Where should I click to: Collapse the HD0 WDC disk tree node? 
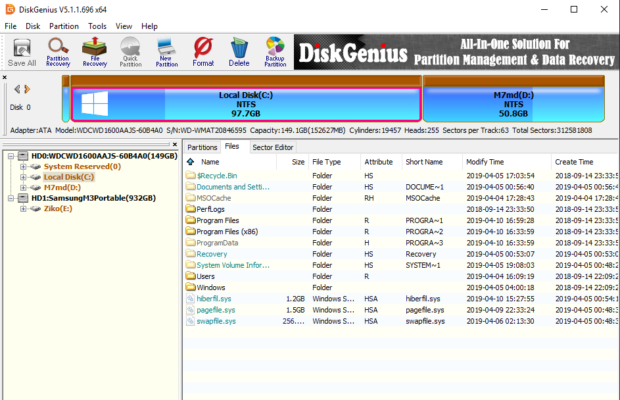11,156
